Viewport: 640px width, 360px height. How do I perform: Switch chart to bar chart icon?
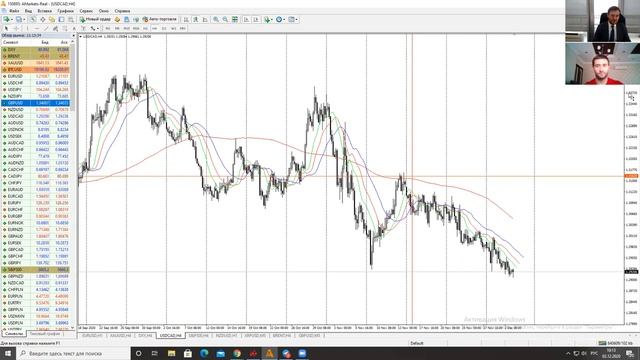tap(186, 19)
